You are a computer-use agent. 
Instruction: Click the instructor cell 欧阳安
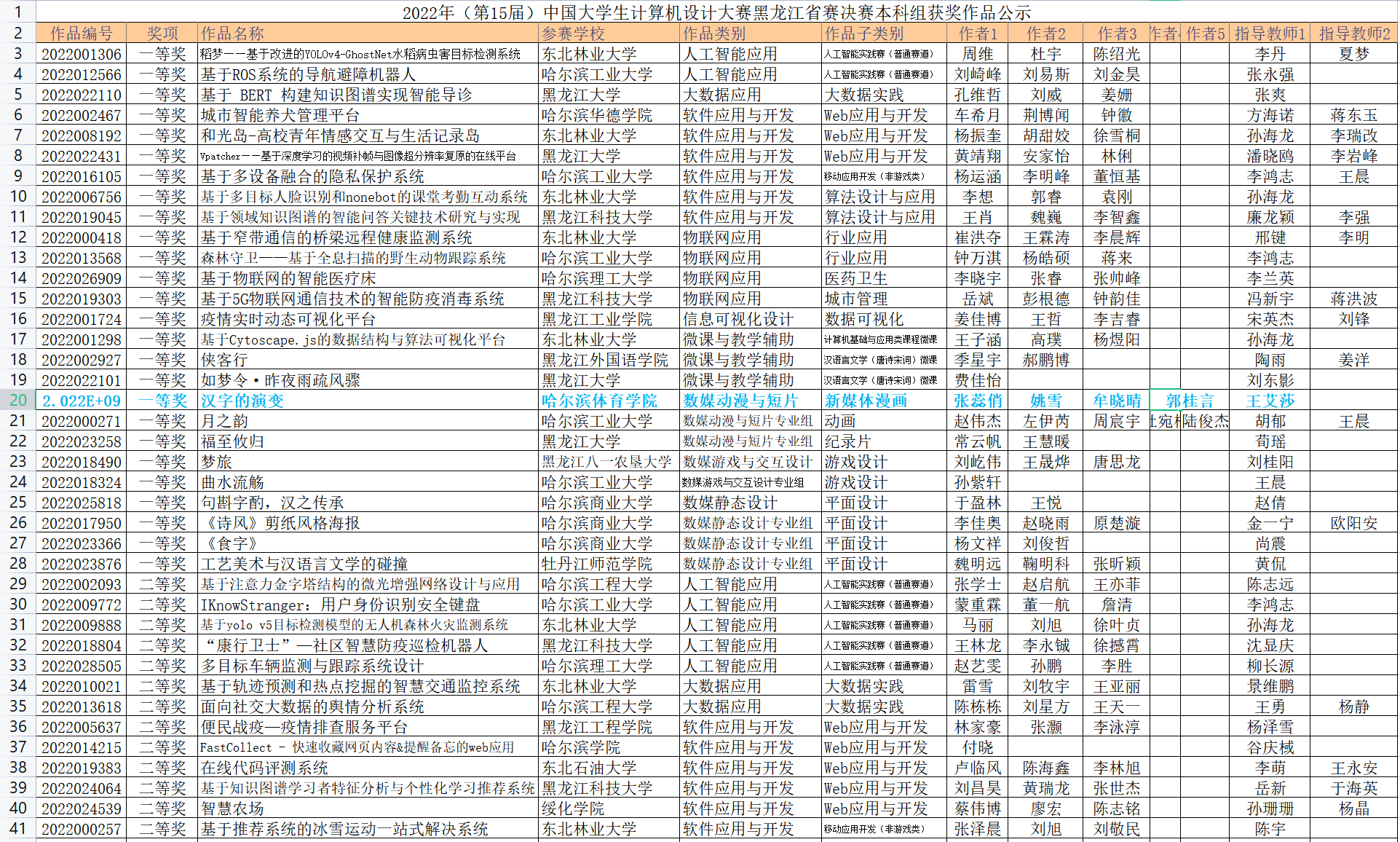(1353, 523)
